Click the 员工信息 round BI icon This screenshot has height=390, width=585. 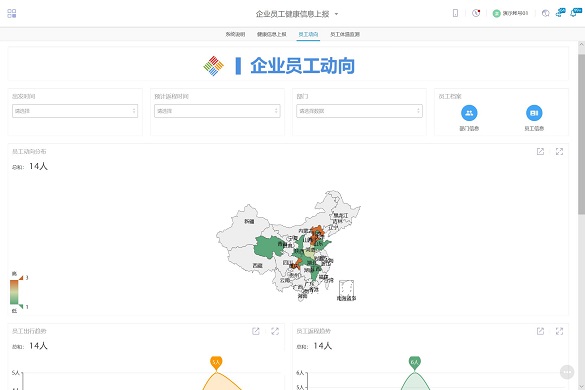tap(534, 113)
